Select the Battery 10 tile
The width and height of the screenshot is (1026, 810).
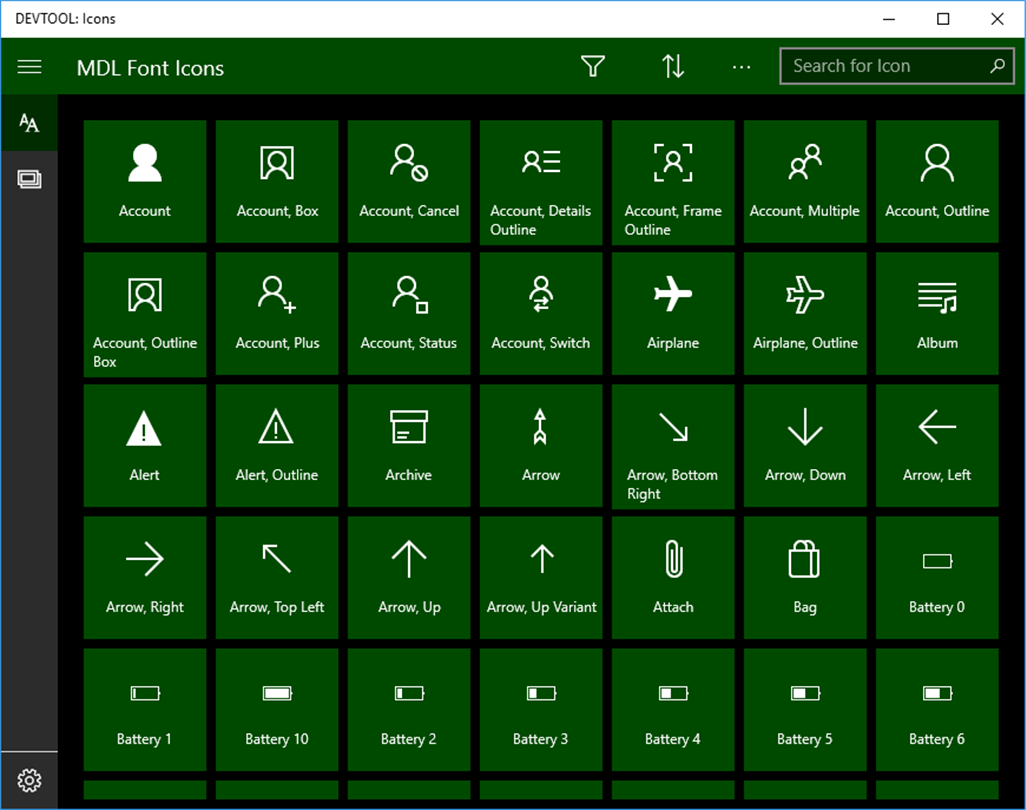[277, 710]
